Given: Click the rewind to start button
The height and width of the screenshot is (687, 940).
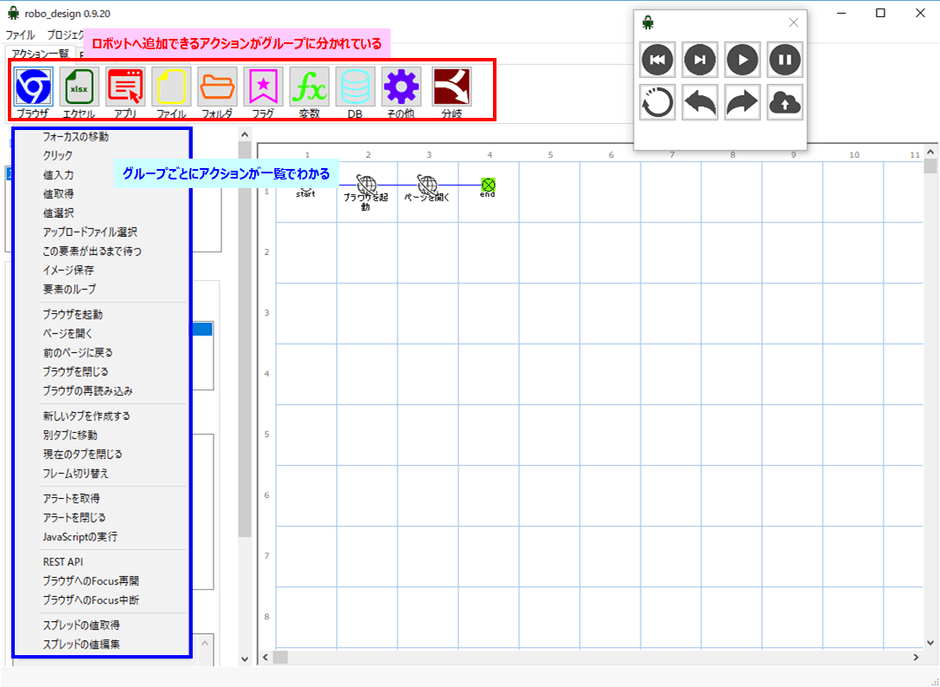Looking at the screenshot, I should click(x=657, y=60).
